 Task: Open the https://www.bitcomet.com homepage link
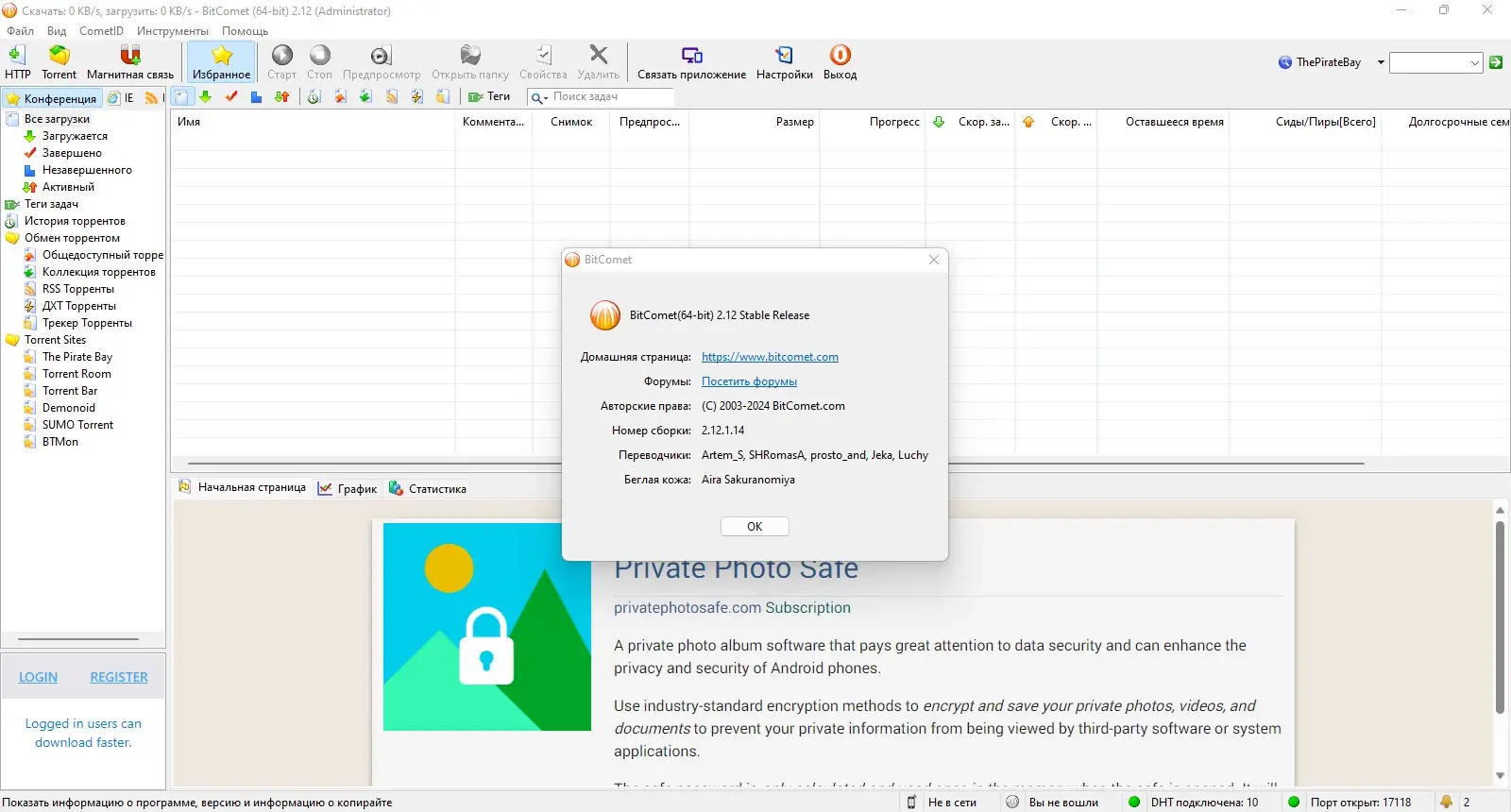coord(770,357)
